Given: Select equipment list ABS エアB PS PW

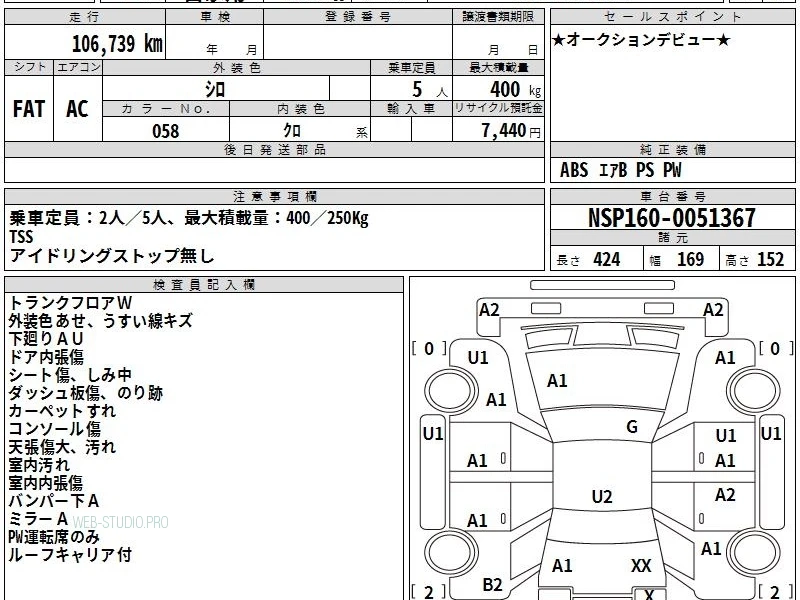Looking at the screenshot, I should [620, 170].
